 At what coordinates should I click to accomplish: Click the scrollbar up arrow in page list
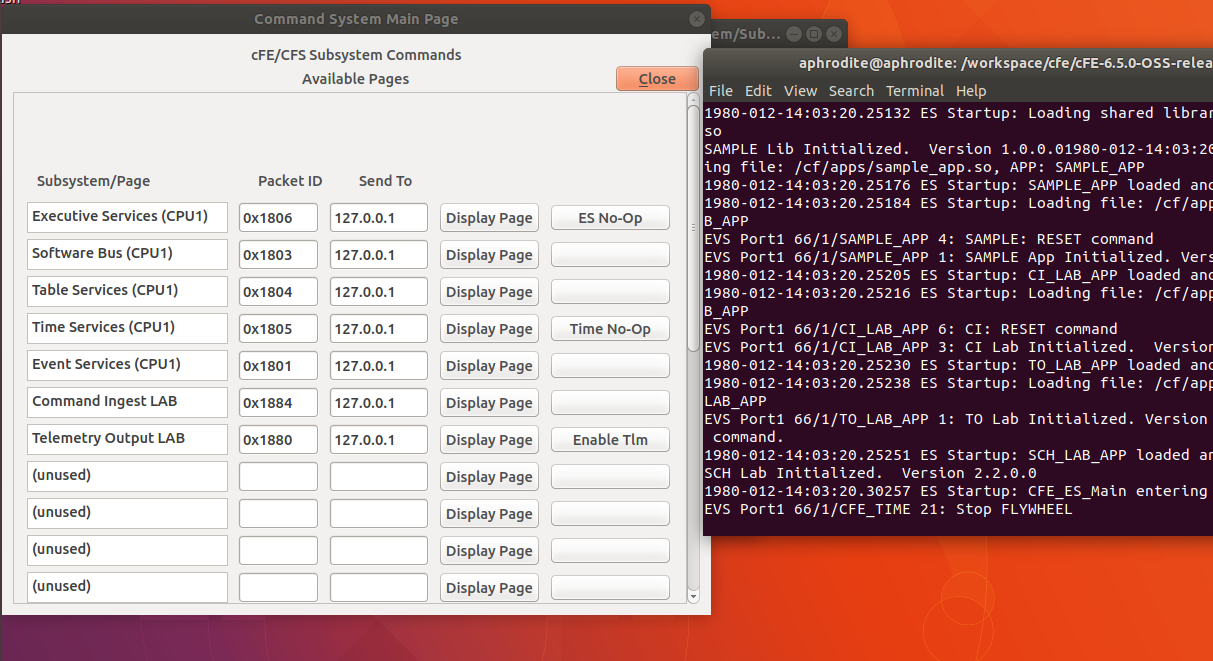pos(694,101)
